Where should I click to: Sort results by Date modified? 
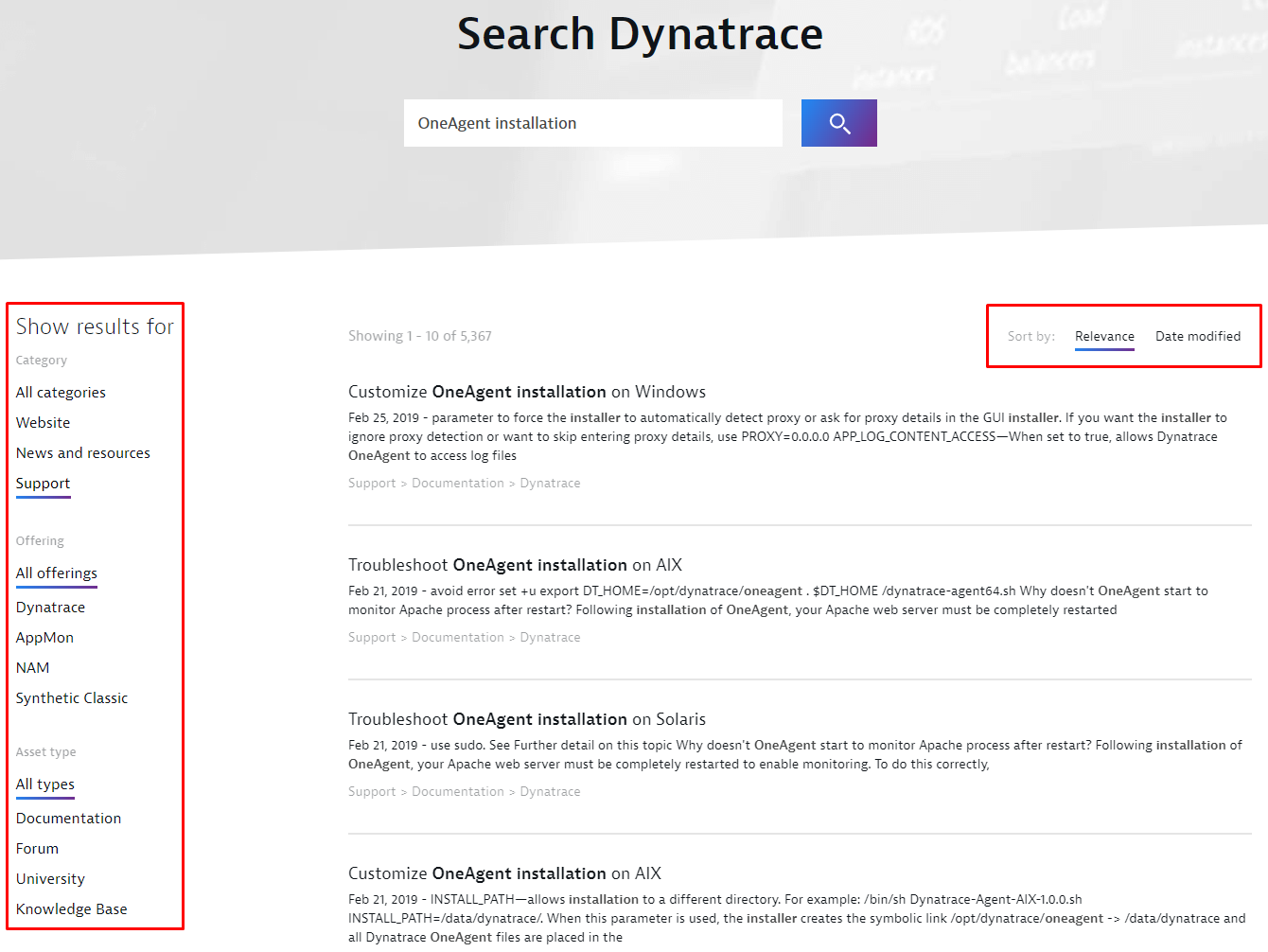[x=1197, y=336]
